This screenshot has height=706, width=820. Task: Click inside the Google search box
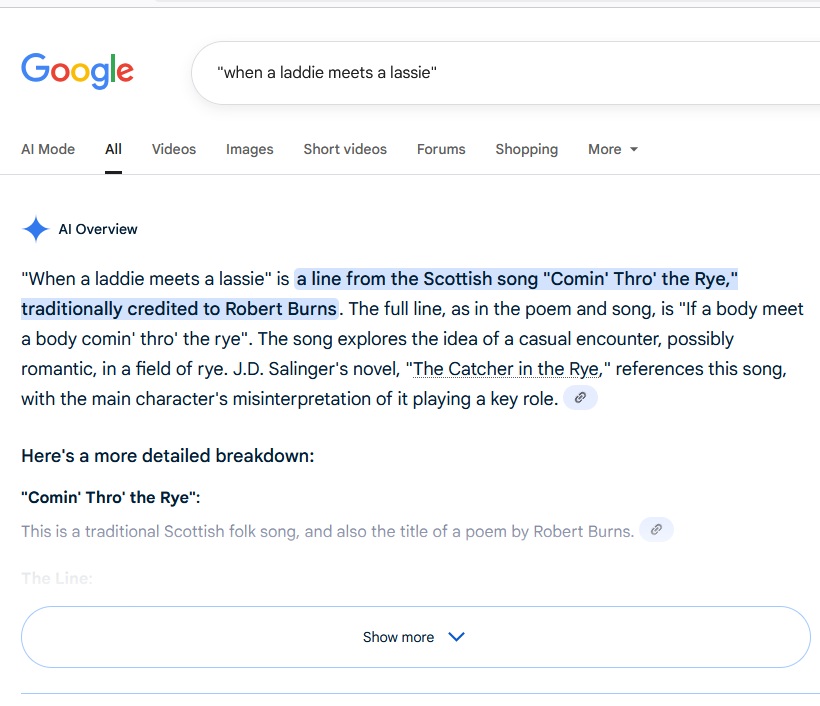click(500, 72)
